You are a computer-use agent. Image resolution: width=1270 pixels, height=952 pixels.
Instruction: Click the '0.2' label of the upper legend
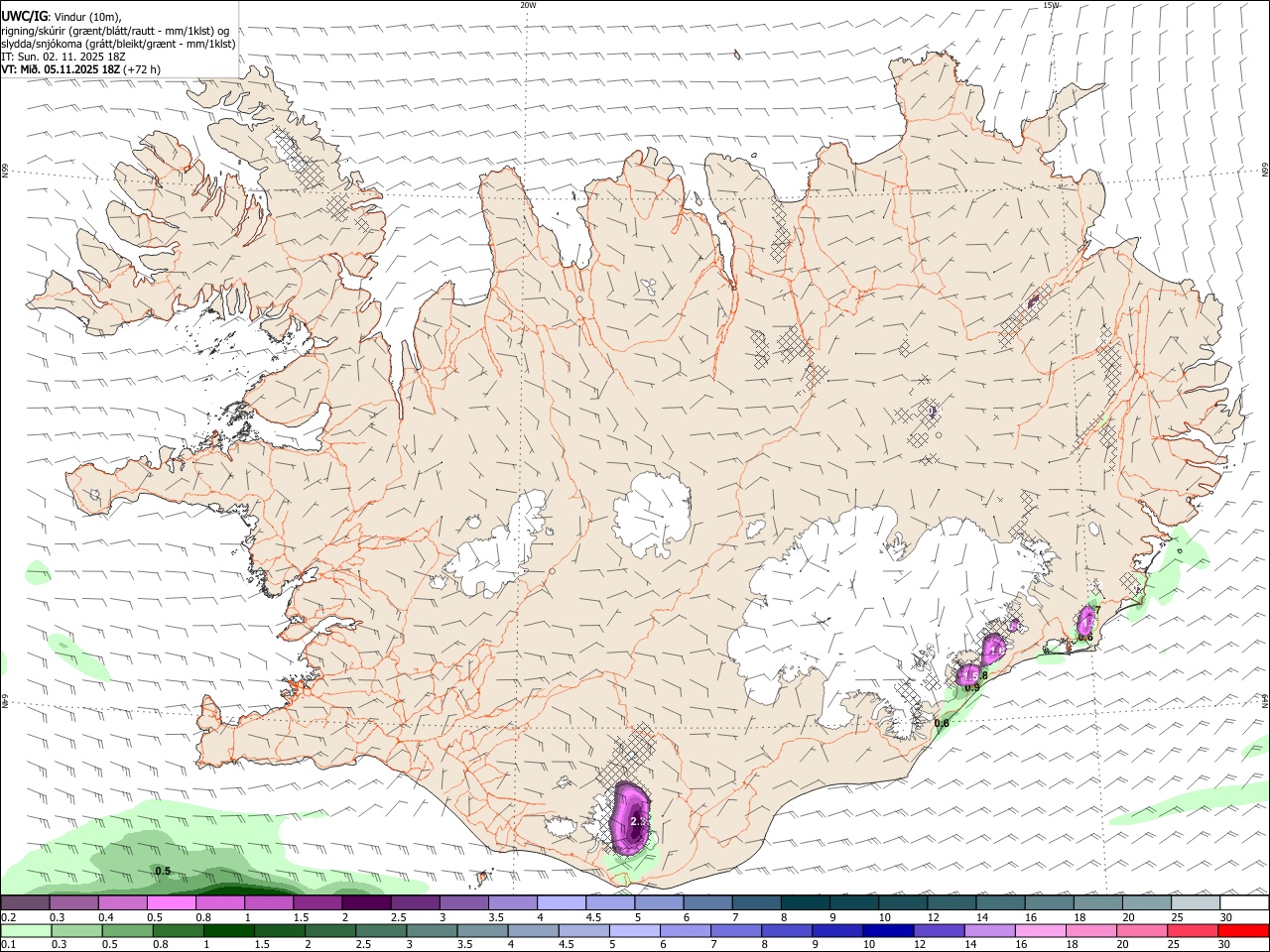[9, 917]
